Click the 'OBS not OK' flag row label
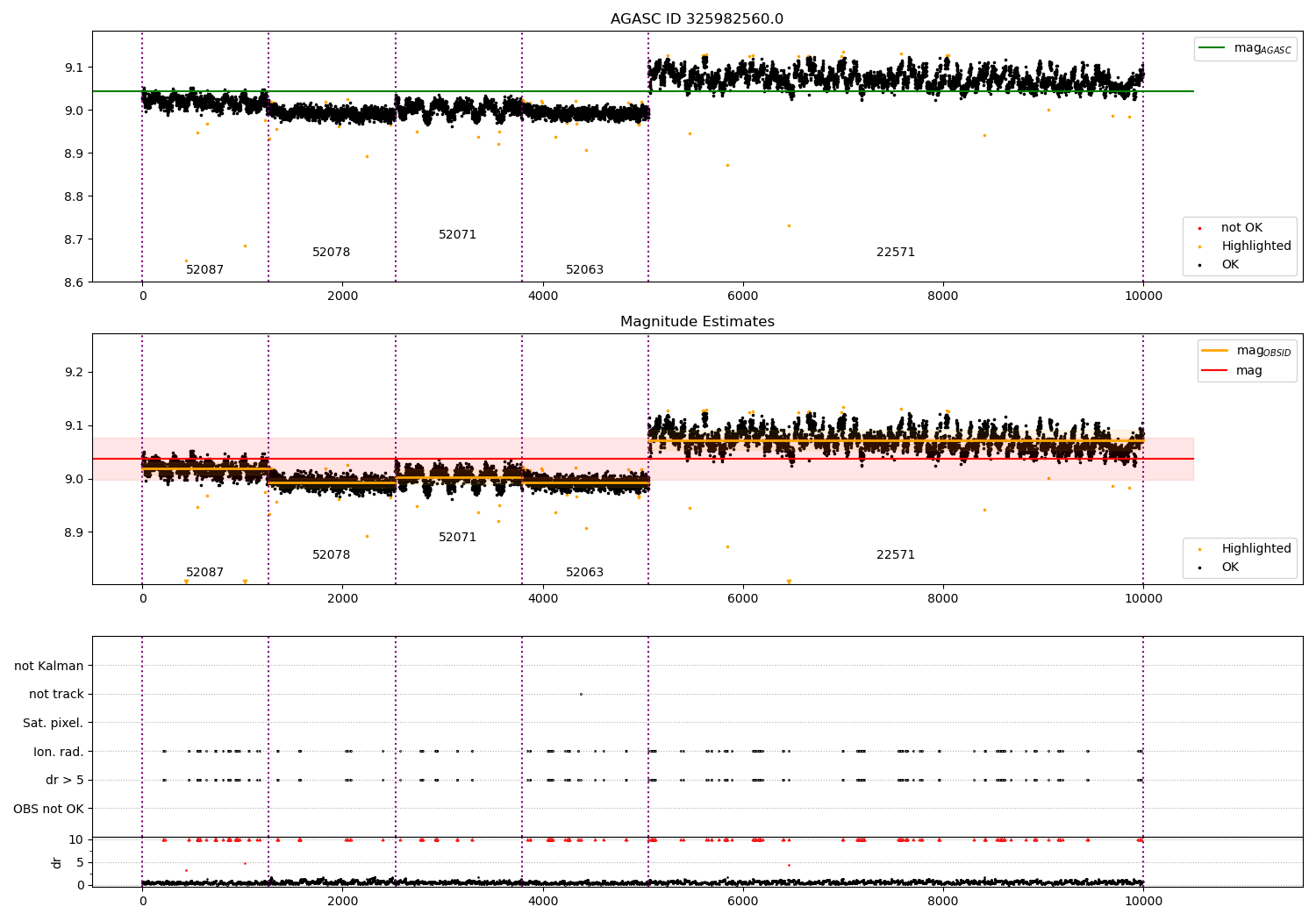Image resolution: width=1316 pixels, height=921 pixels. (48, 810)
